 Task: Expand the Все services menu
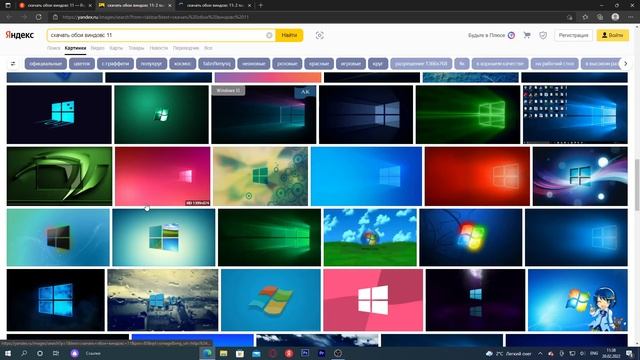point(208,48)
